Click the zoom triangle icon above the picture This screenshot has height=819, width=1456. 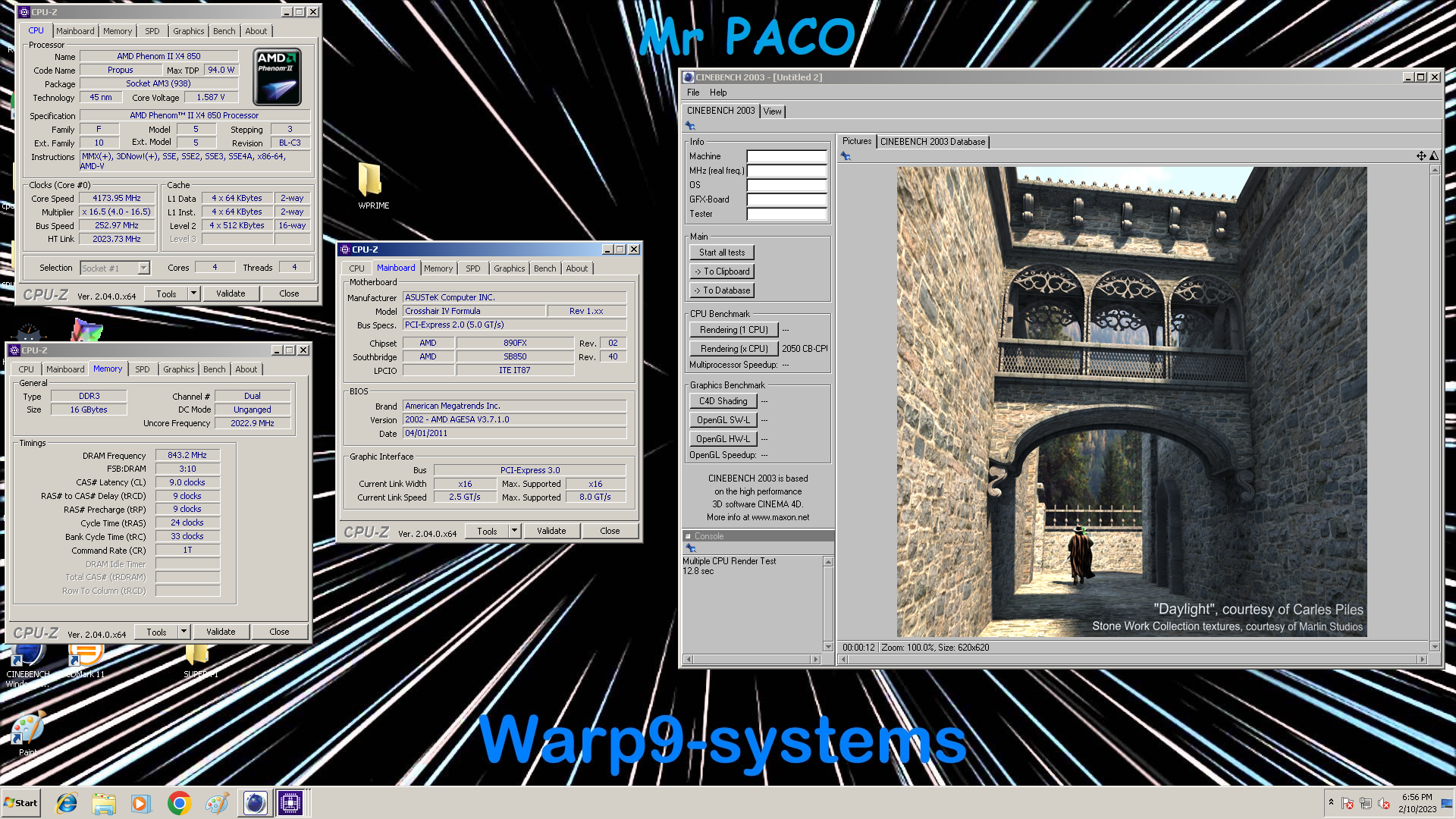pyautogui.click(x=1434, y=156)
